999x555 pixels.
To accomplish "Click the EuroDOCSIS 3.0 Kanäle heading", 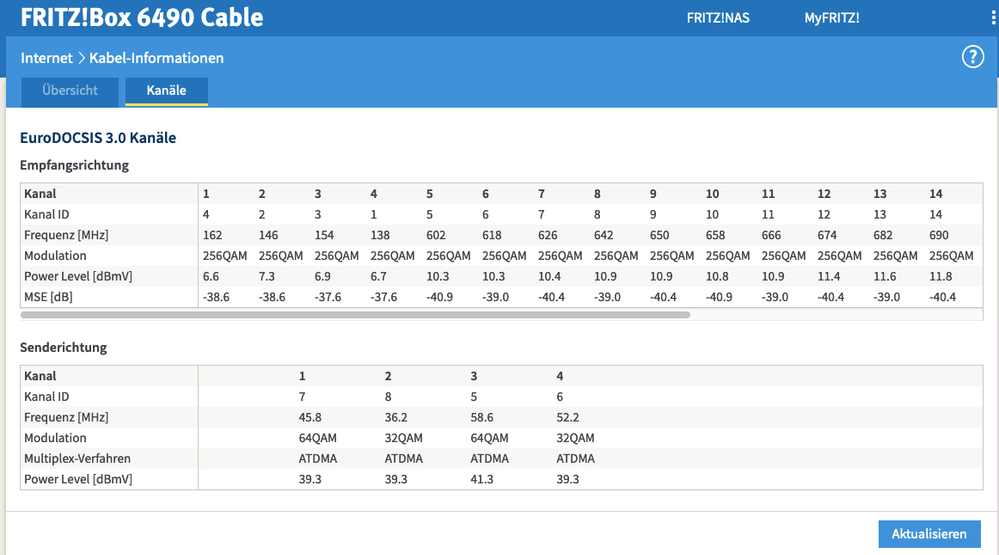I will [98, 138].
